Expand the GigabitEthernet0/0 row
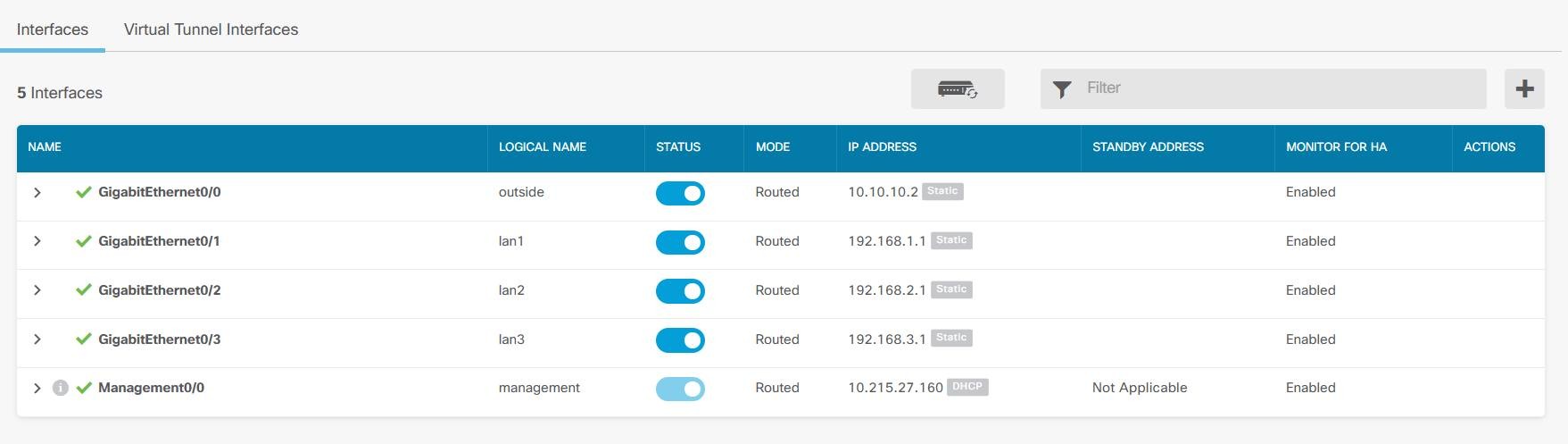The image size is (1568, 444). pos(37,192)
